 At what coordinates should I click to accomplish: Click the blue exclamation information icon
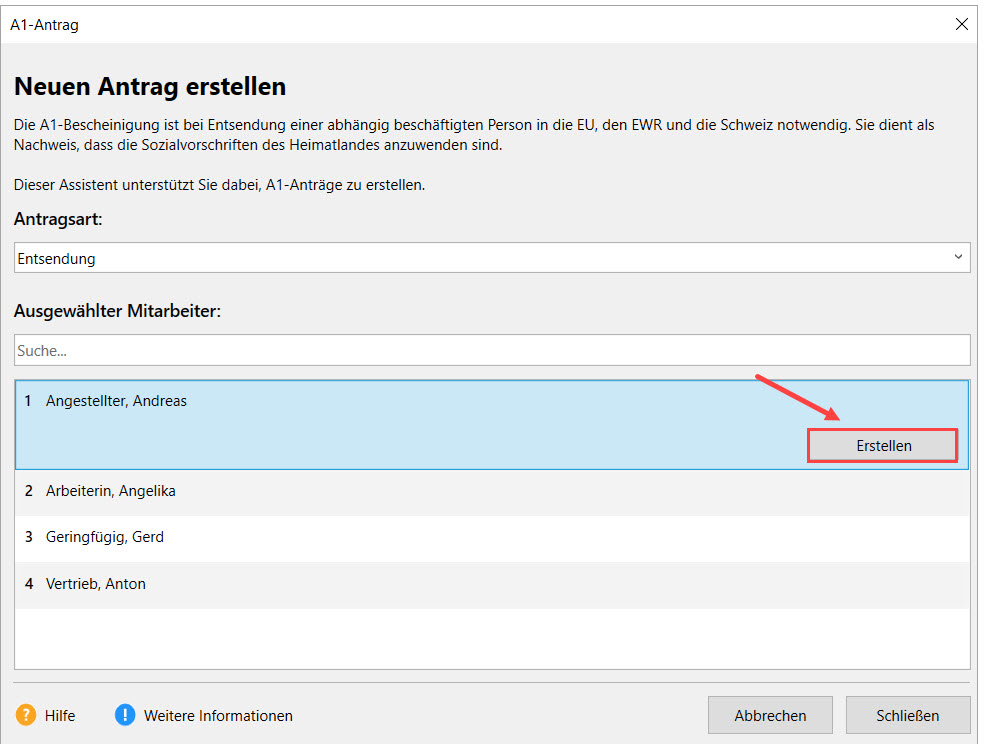pos(124,715)
